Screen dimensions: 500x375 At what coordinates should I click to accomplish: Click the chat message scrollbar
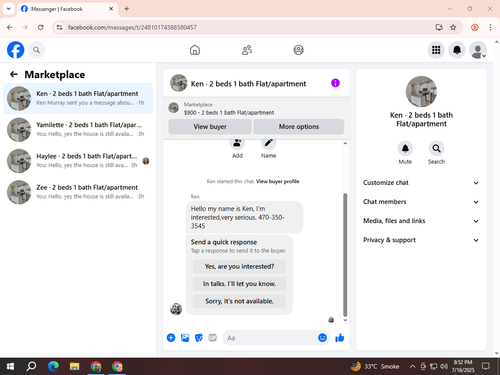pos(345,255)
